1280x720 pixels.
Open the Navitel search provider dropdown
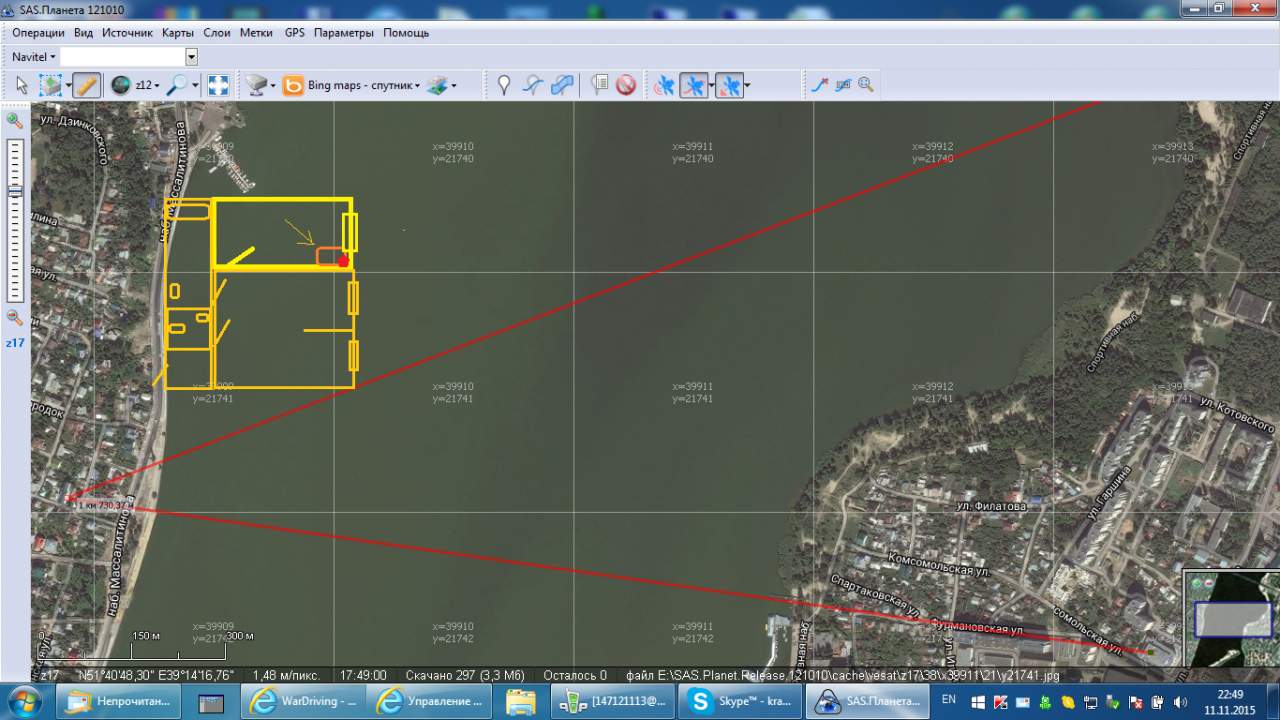pyautogui.click(x=34, y=57)
